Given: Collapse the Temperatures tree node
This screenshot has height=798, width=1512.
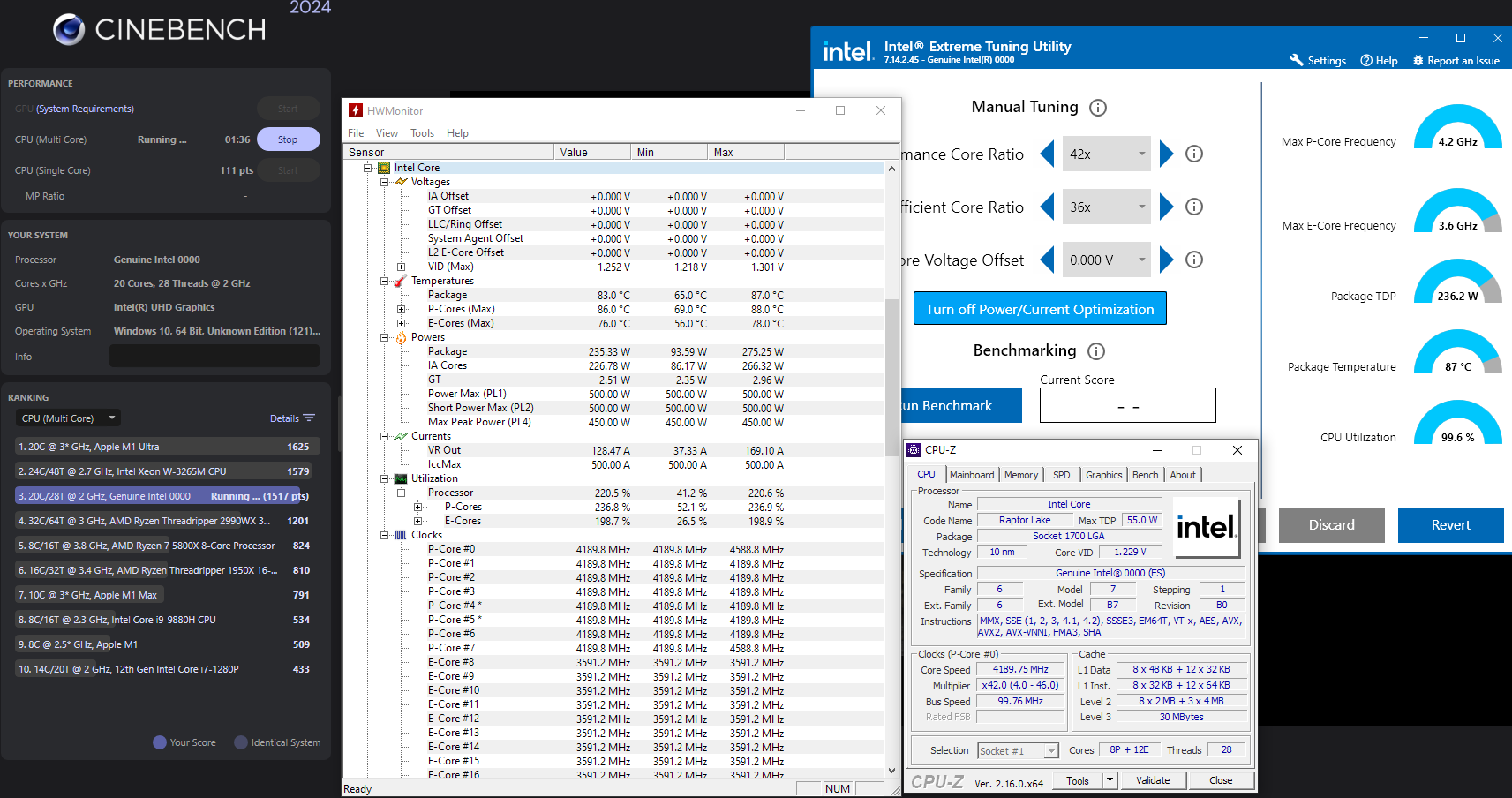Looking at the screenshot, I should 384,281.
